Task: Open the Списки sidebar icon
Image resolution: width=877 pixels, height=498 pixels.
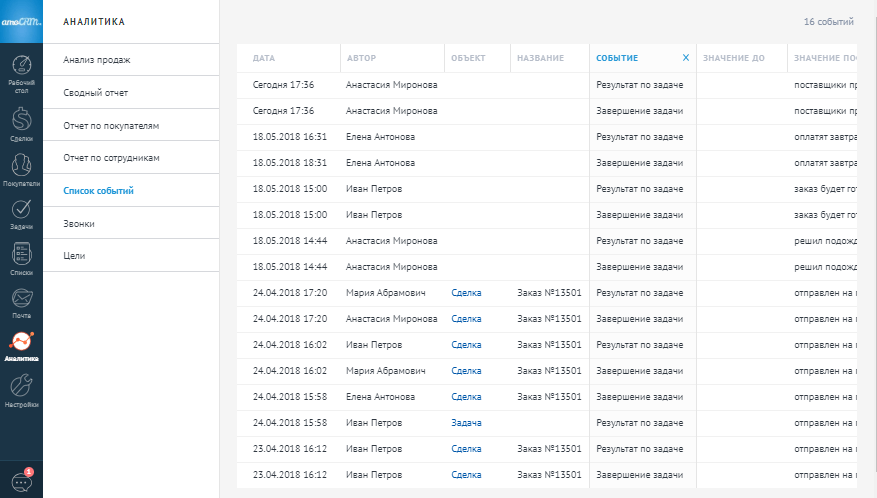Action: click(21, 254)
